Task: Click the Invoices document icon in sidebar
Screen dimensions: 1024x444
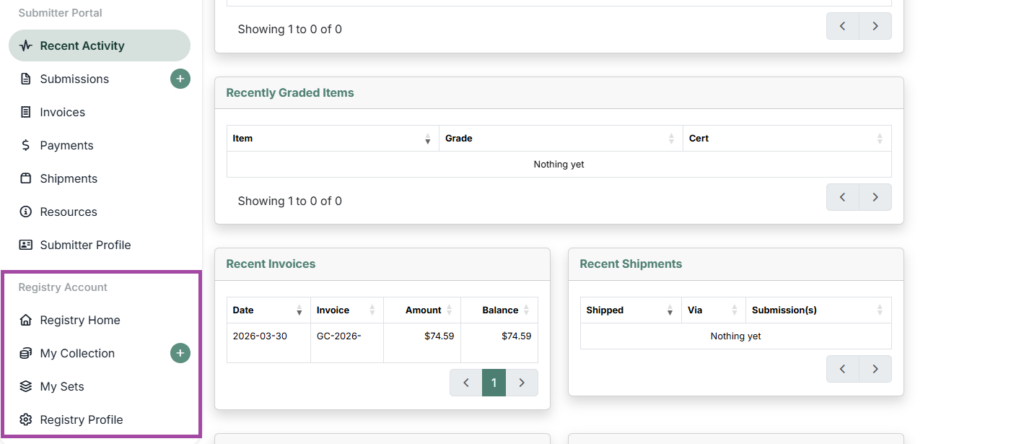Action: point(25,112)
